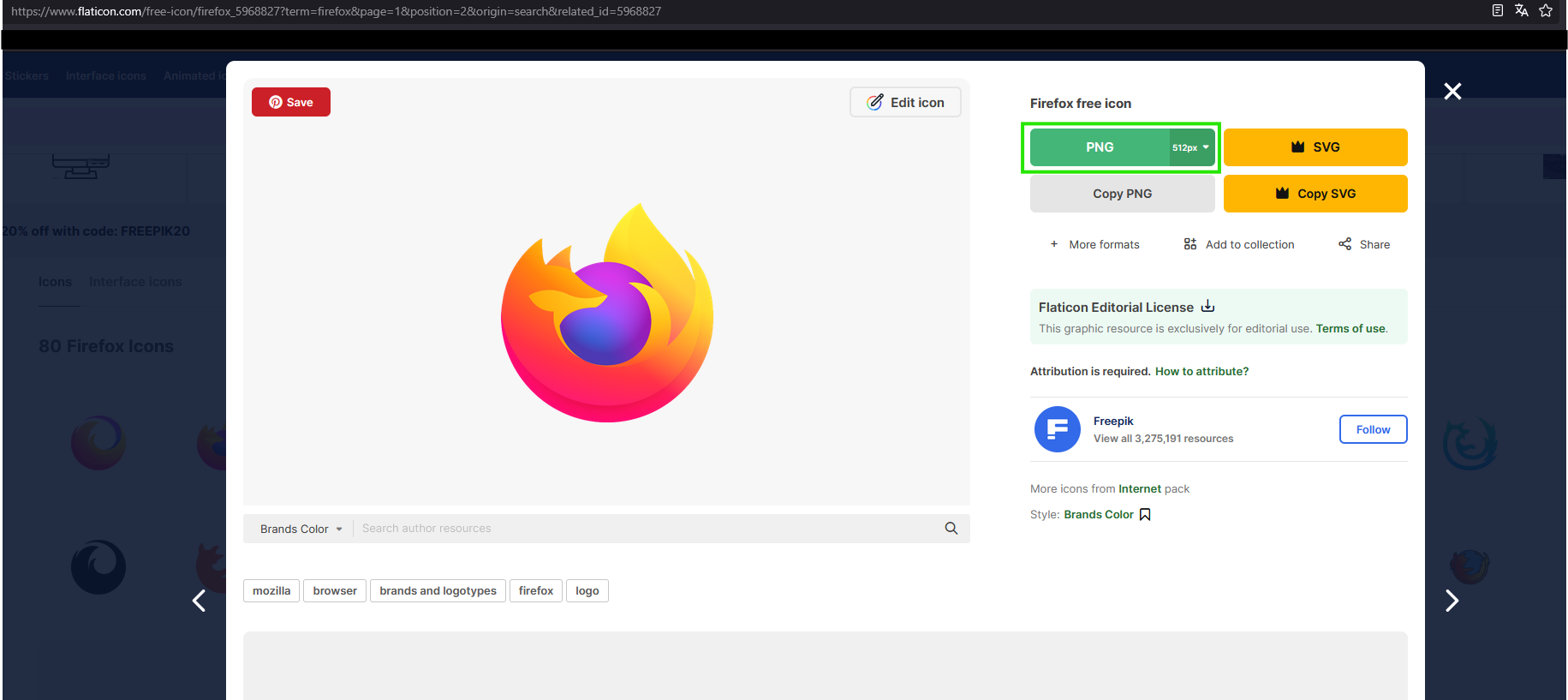The width and height of the screenshot is (1568, 700).
Task: Save the icon to Pinterest
Action: coord(290,102)
